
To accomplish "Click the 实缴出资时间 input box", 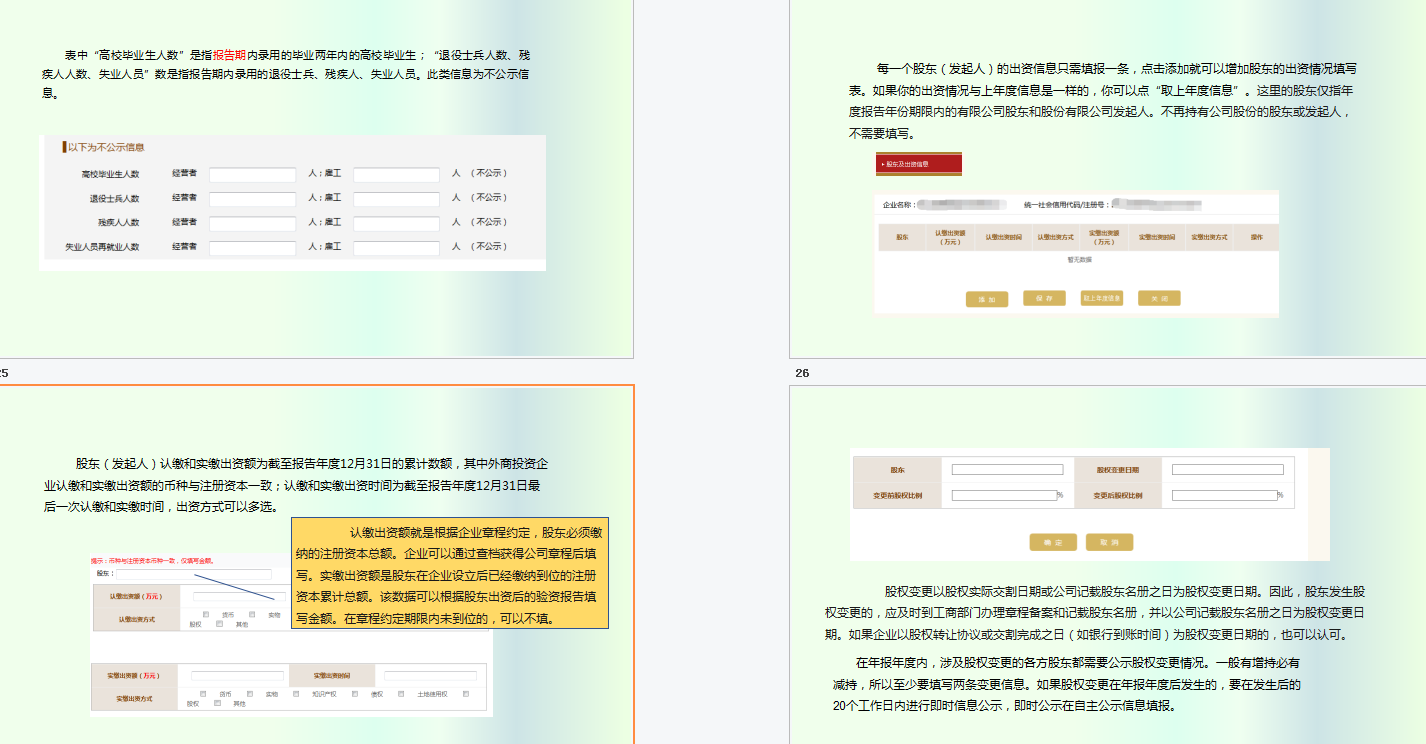I will [x=431, y=675].
